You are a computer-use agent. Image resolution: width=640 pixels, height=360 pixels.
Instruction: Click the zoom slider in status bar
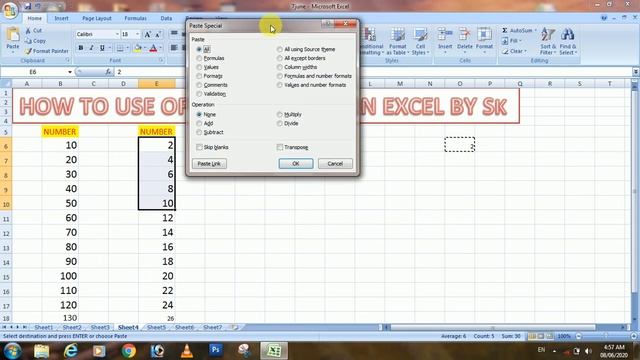pyautogui.click(x=606, y=336)
